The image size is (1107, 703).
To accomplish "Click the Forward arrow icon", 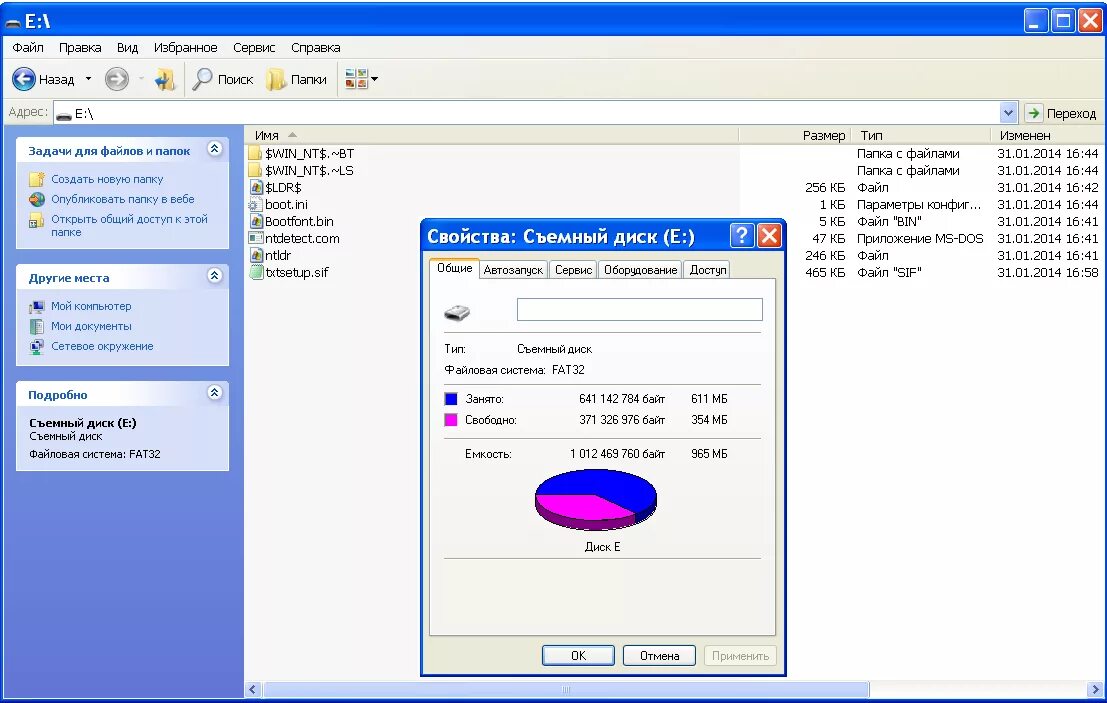I will pos(116,79).
